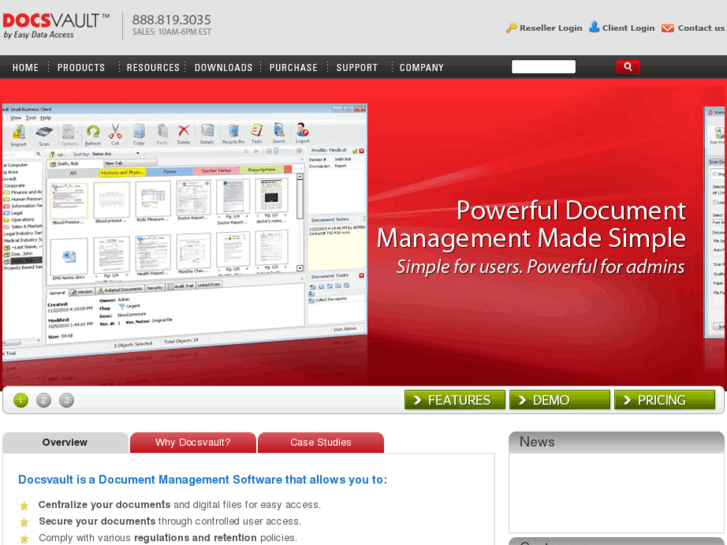Click the Paste icon in banner screenshot
This screenshot has width=727, height=545.
click(x=162, y=134)
